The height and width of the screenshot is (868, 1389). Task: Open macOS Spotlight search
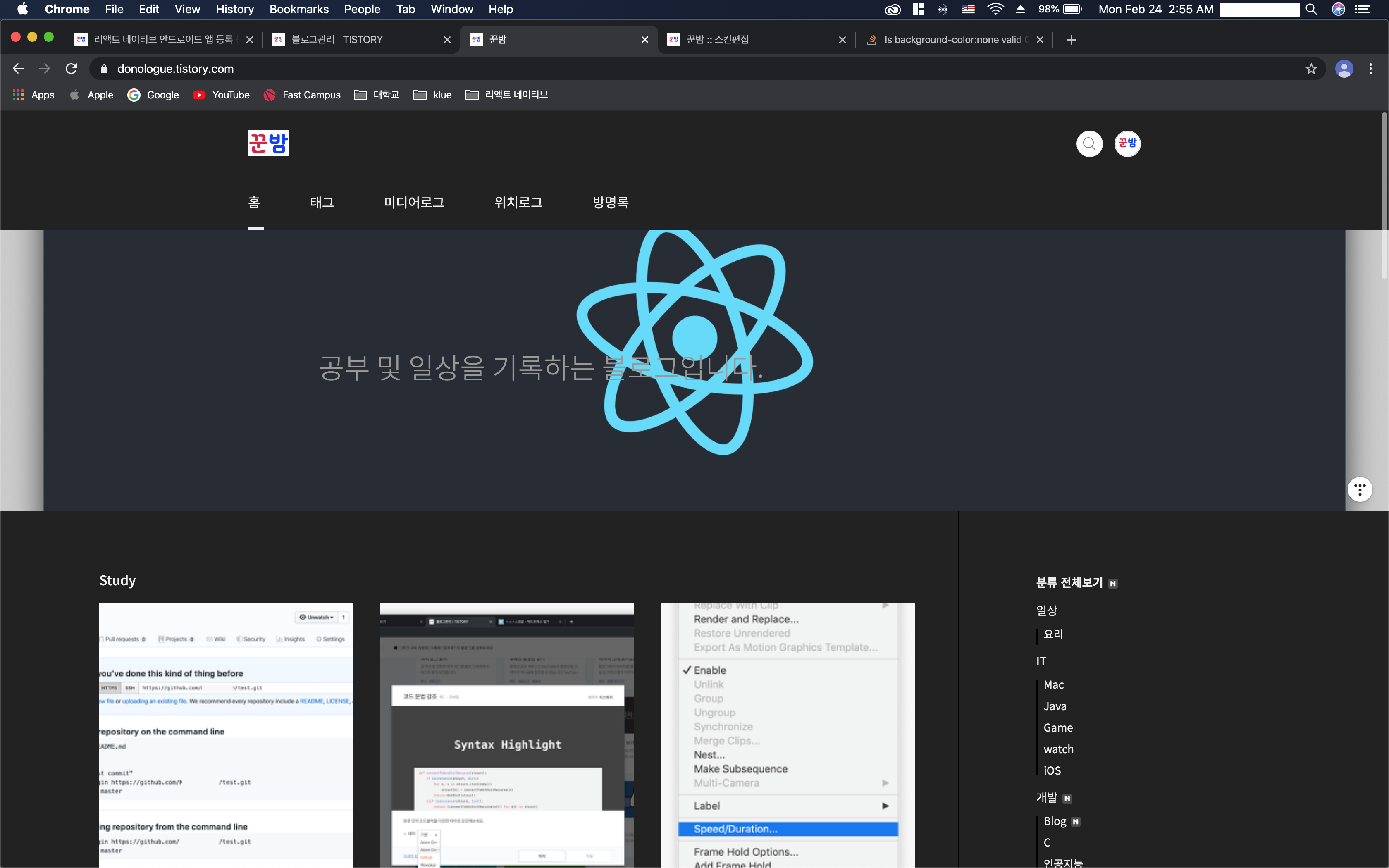pos(1311,9)
